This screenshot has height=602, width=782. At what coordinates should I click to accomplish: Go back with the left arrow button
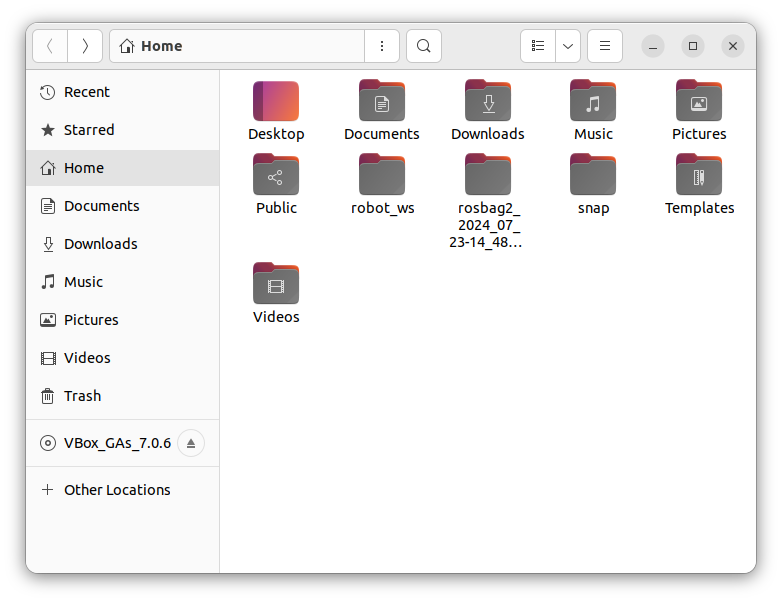pos(50,46)
